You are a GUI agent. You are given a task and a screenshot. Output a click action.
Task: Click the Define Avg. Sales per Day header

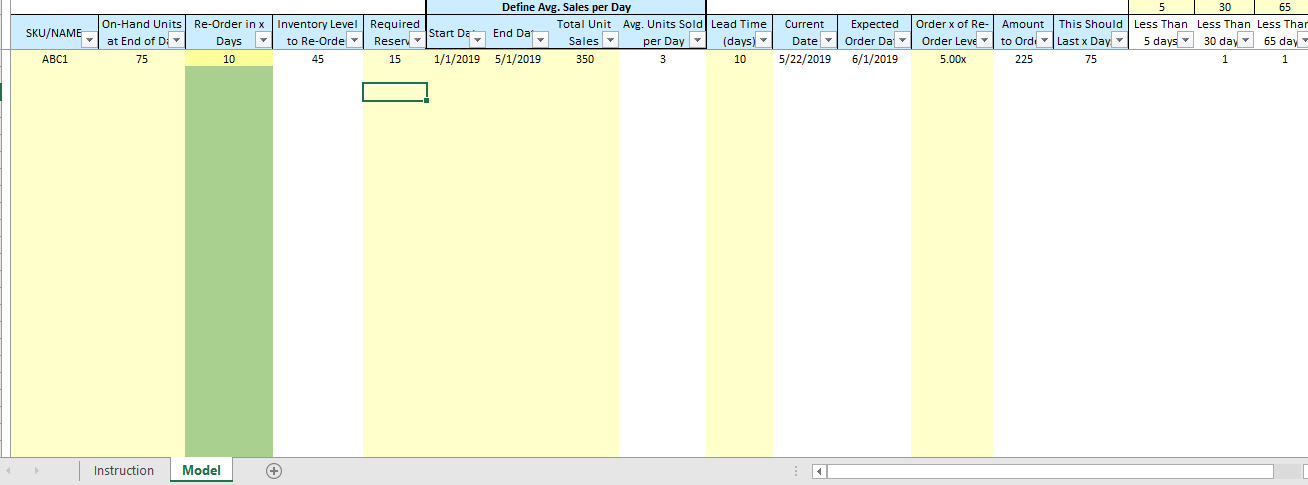pos(566,7)
